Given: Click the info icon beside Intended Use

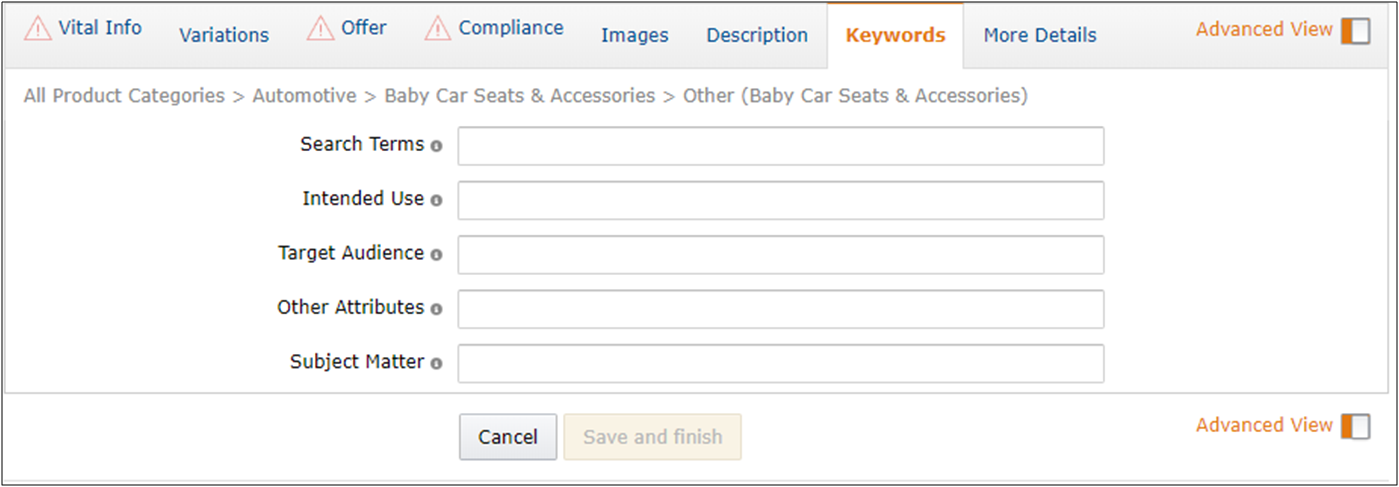Looking at the screenshot, I should (x=436, y=200).
